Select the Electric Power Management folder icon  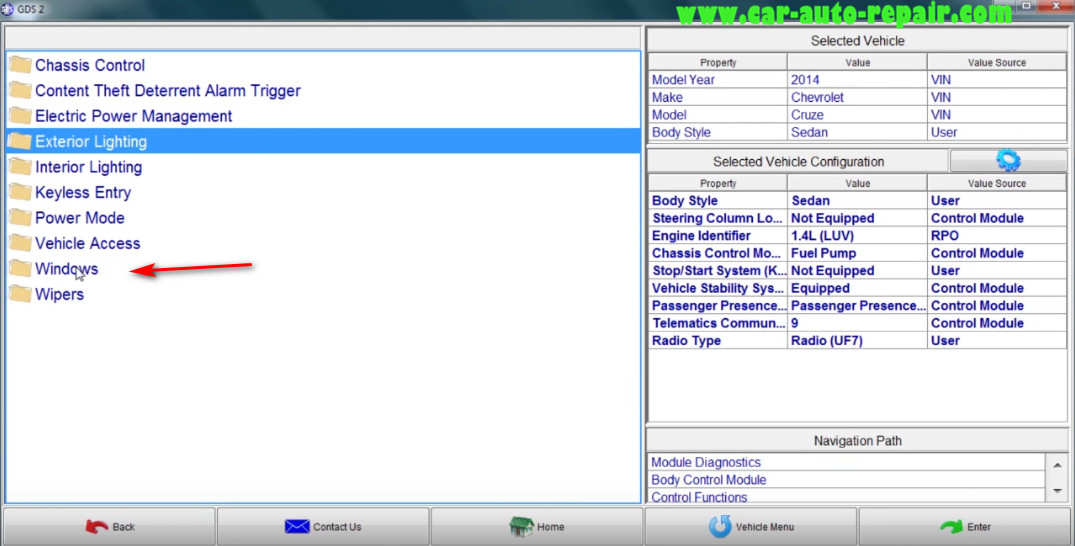(21, 116)
